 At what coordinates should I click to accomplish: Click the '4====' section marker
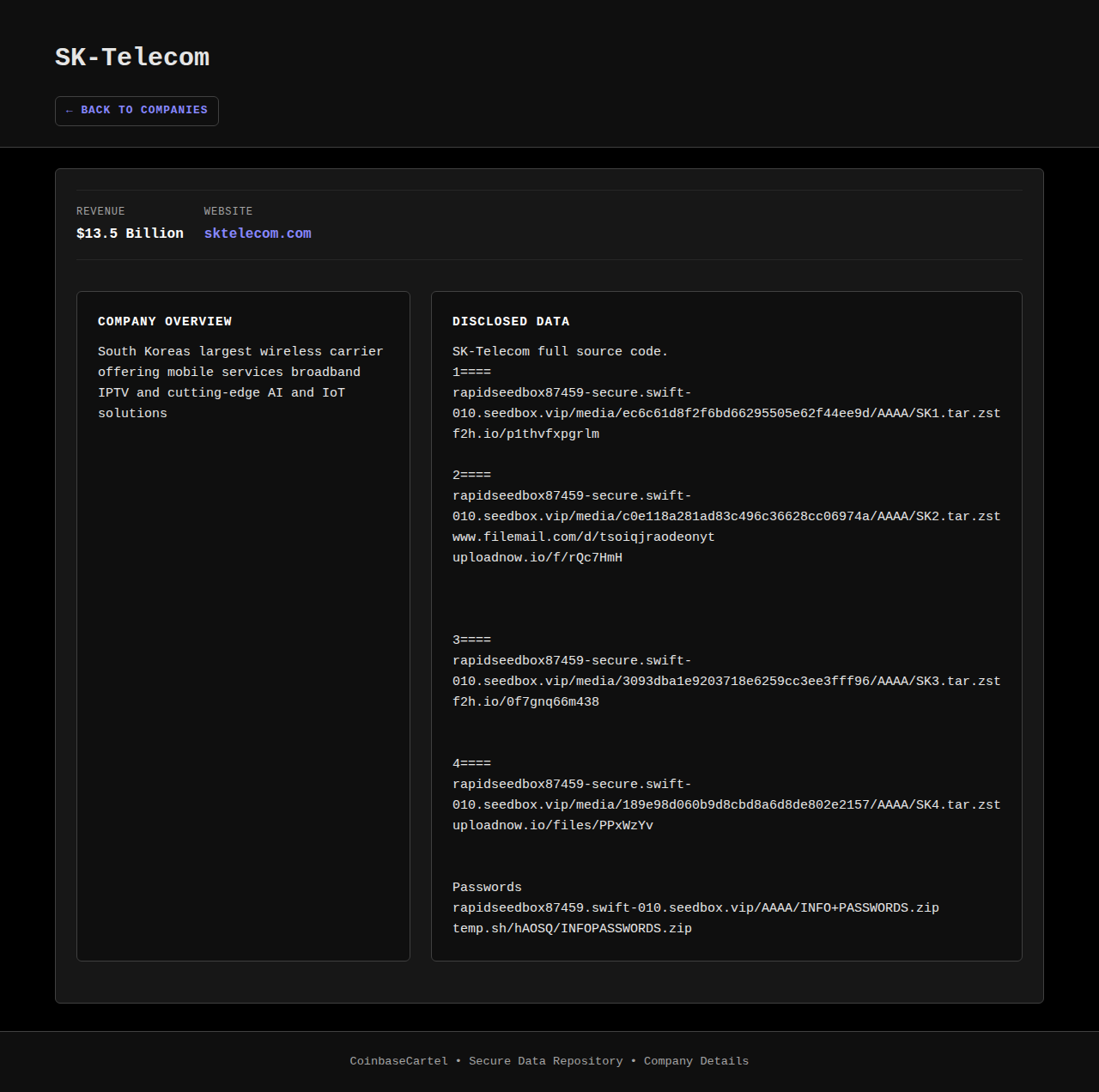(471, 763)
